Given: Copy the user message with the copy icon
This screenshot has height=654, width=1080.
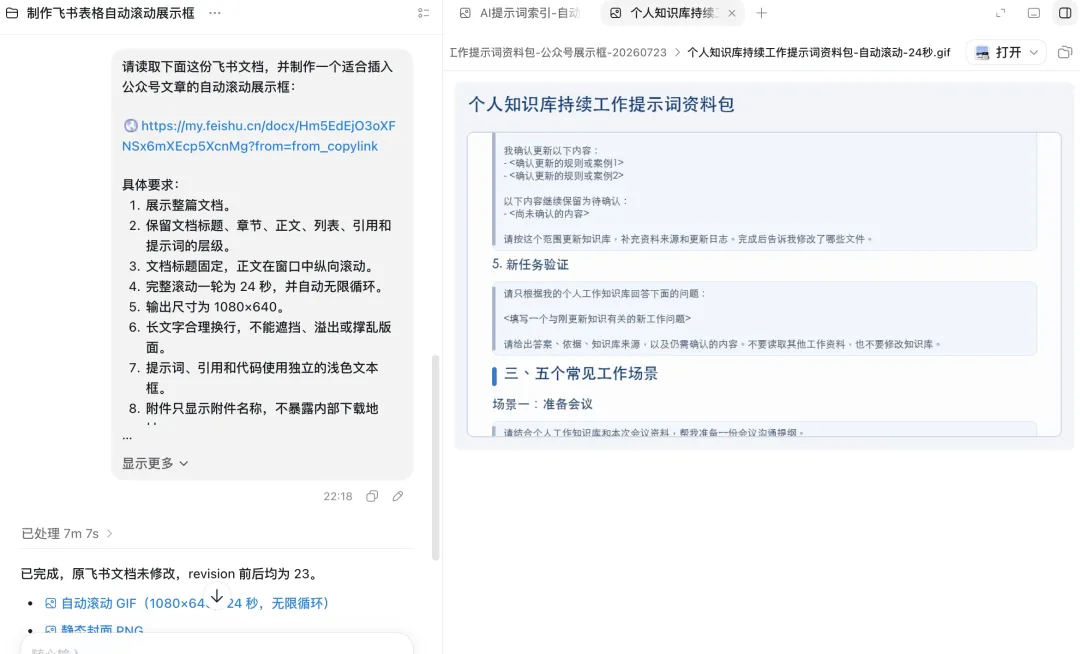Looking at the screenshot, I should click(x=372, y=496).
